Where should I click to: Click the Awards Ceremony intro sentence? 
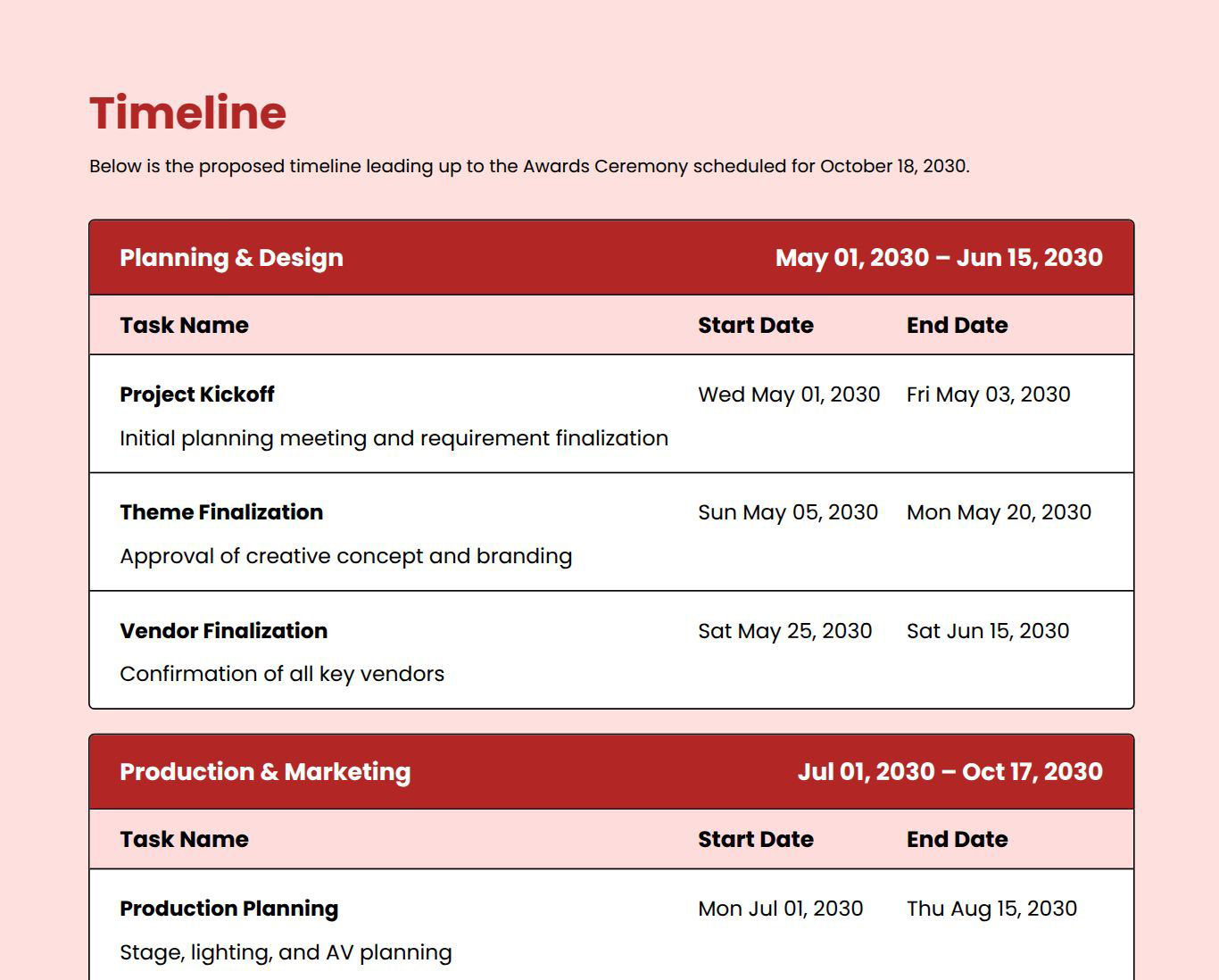click(x=528, y=166)
